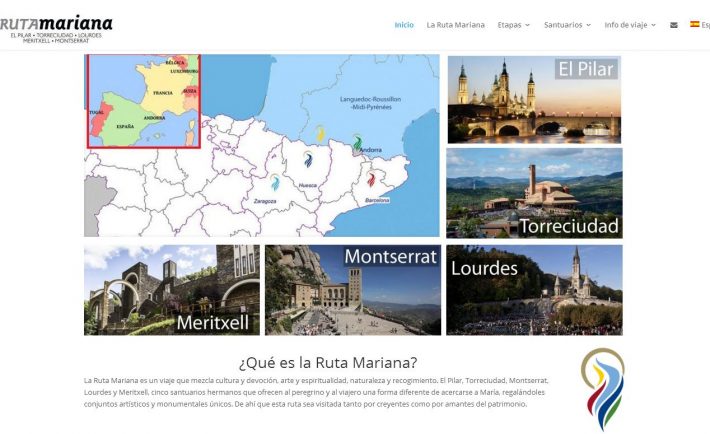Select the dark blue Huesca map marker
710x434 pixels.
click(308, 159)
